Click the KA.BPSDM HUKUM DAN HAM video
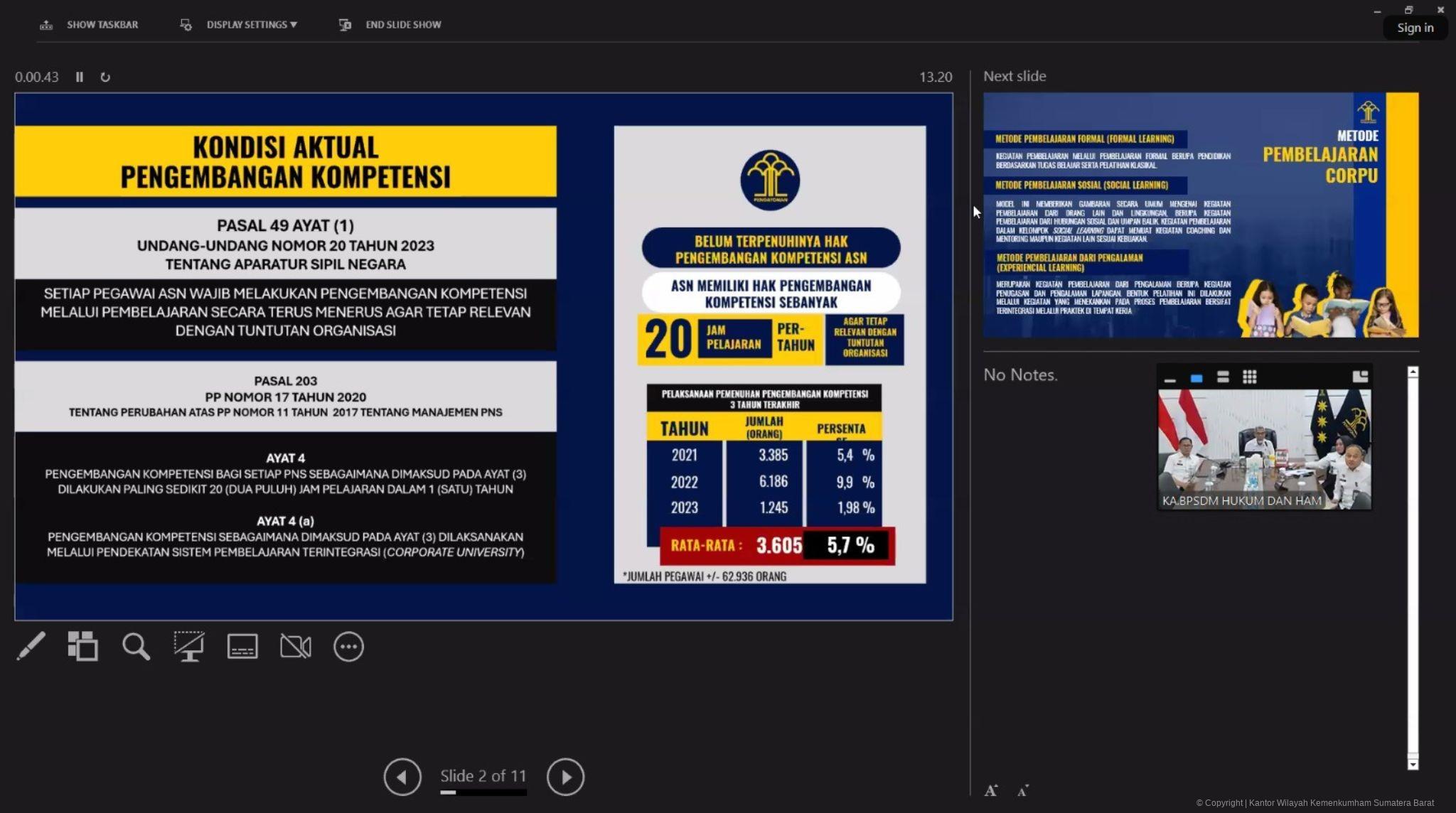The height and width of the screenshot is (813, 1456). point(1264,449)
